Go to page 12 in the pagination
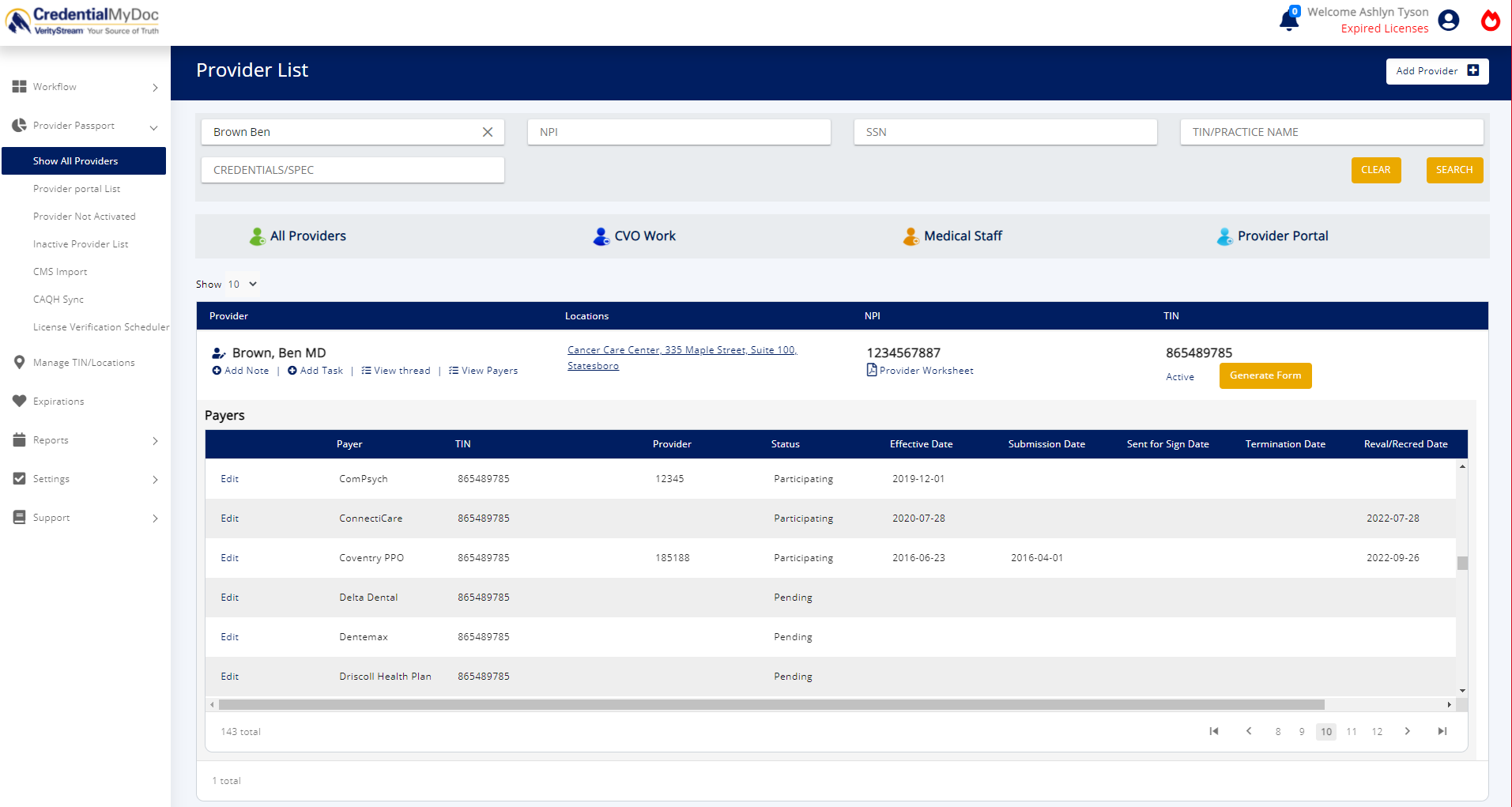 point(1377,731)
